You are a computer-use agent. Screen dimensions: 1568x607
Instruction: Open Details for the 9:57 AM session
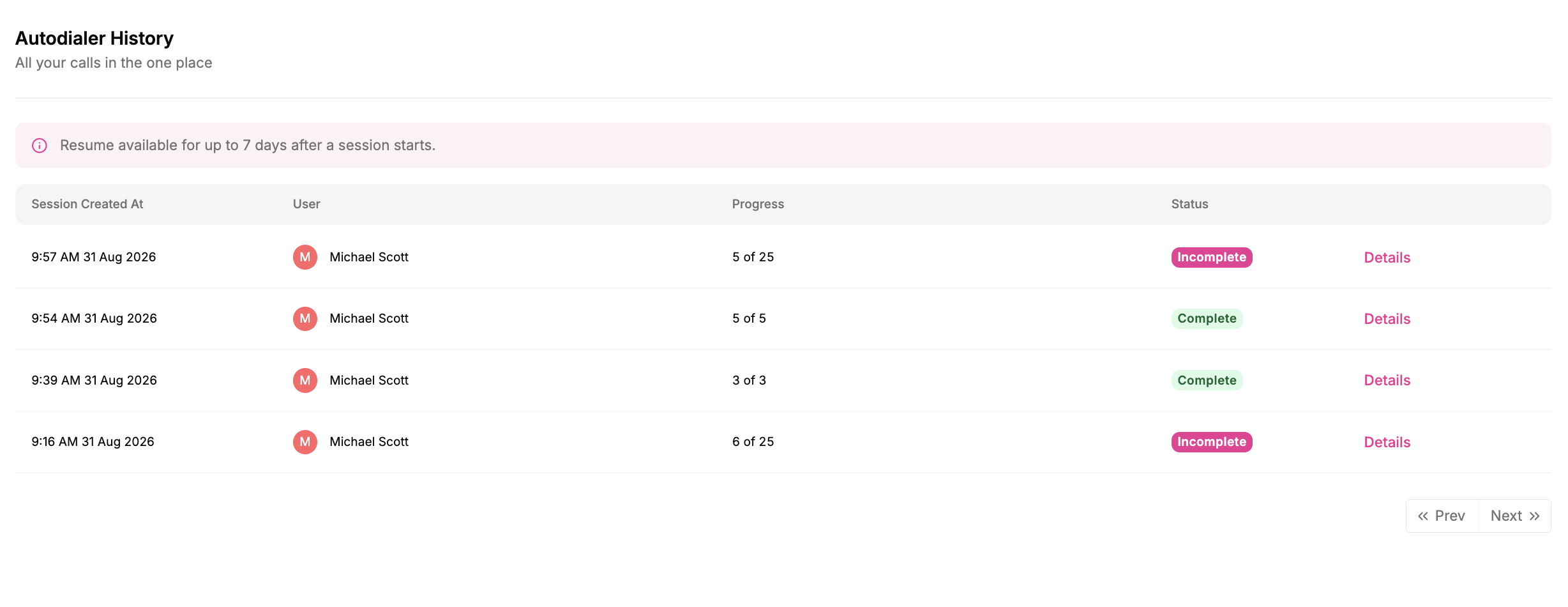coord(1387,257)
